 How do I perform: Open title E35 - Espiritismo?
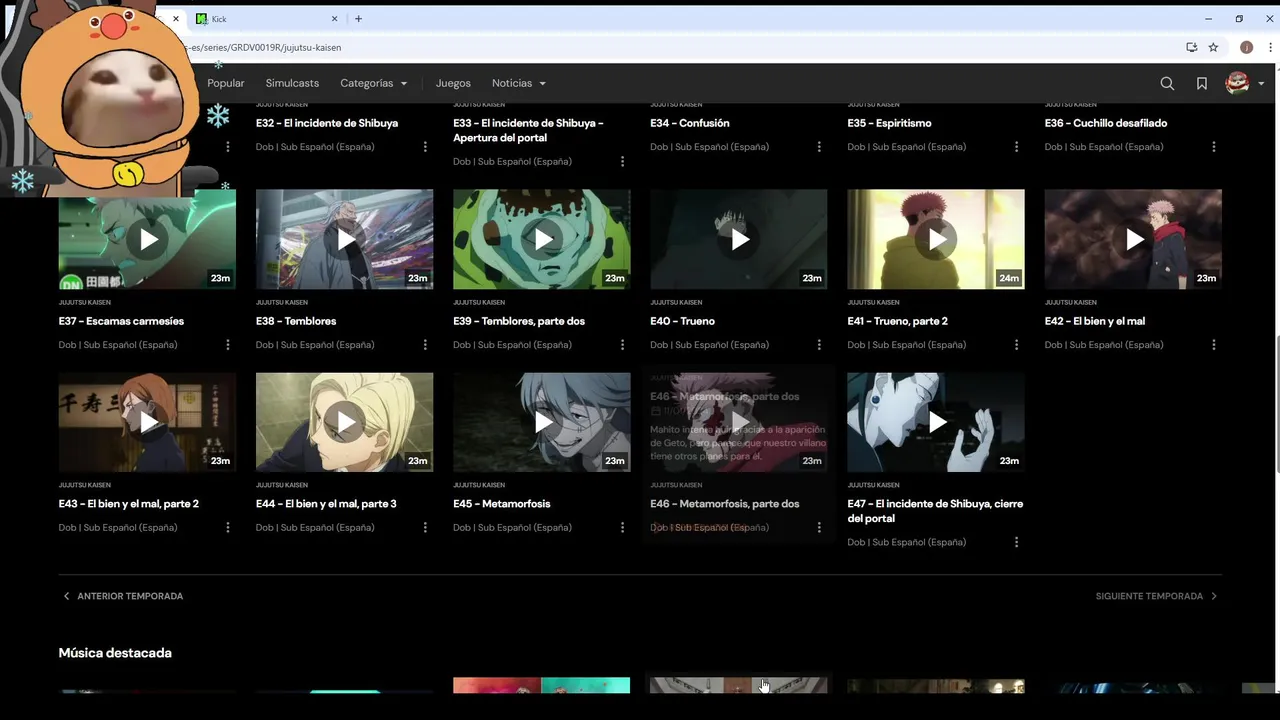pos(889,123)
